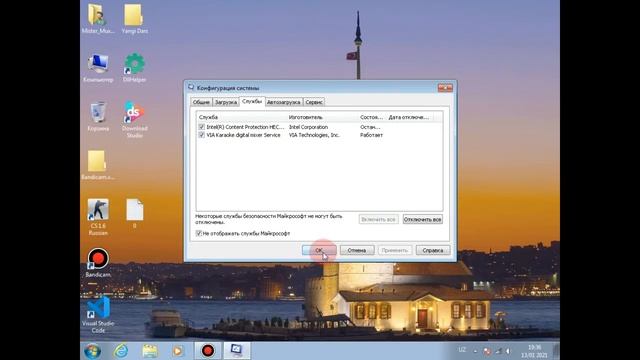Click the Включить все button
The width and height of the screenshot is (640, 360).
[x=378, y=219]
